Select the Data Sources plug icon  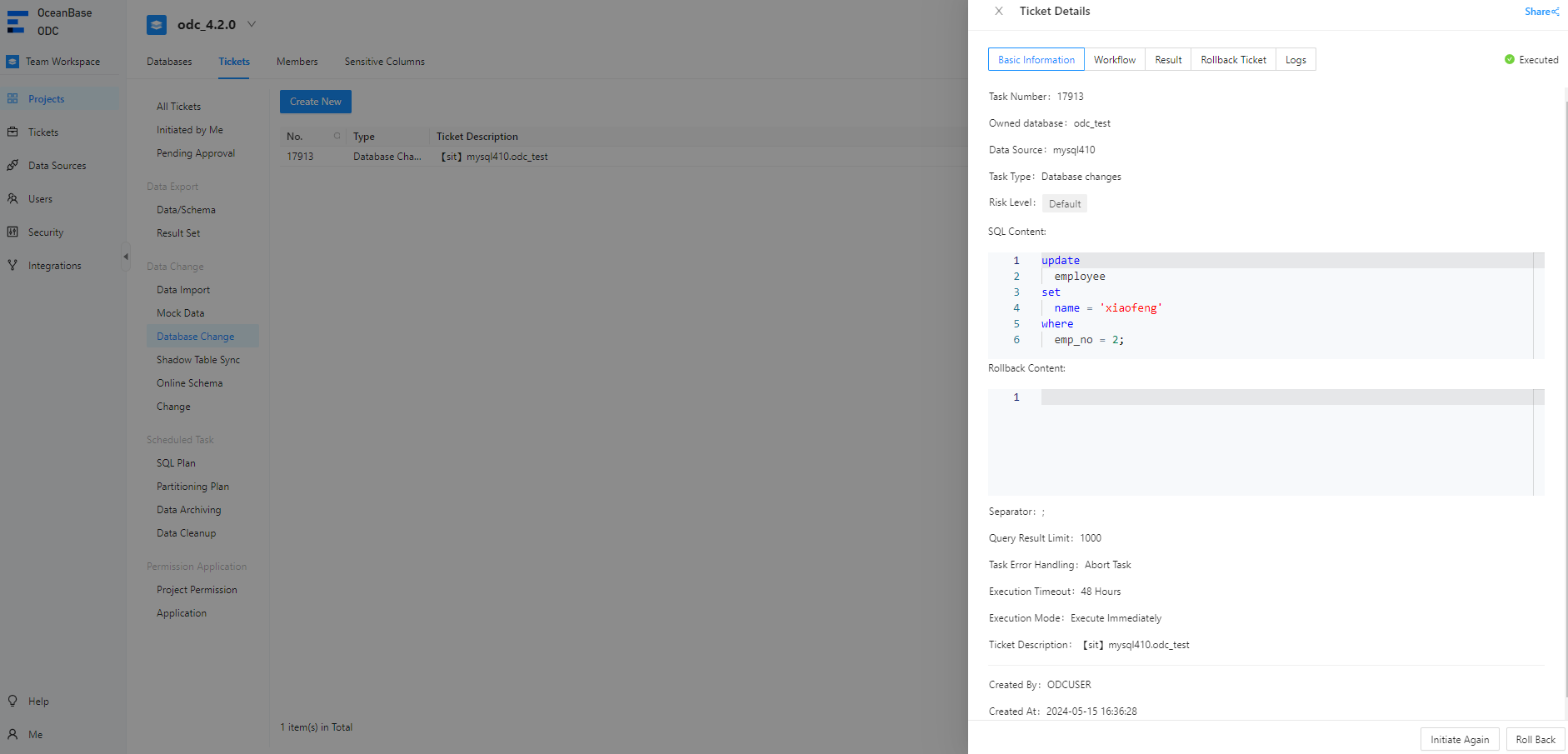click(12, 166)
